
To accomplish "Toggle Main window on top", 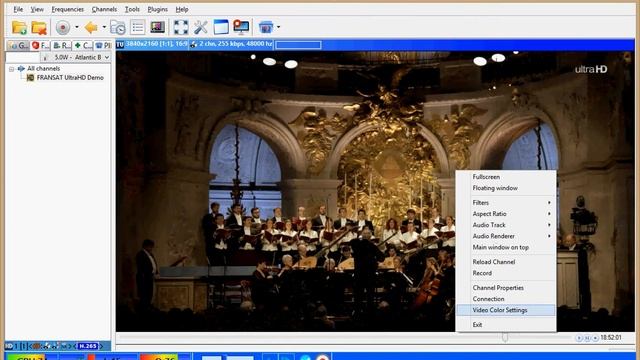I will point(506,247).
